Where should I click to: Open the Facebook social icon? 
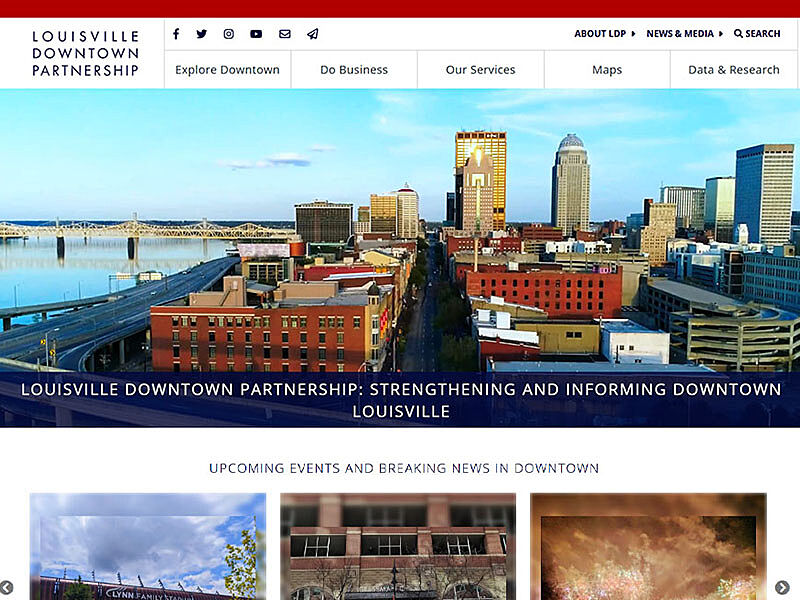[x=176, y=34]
